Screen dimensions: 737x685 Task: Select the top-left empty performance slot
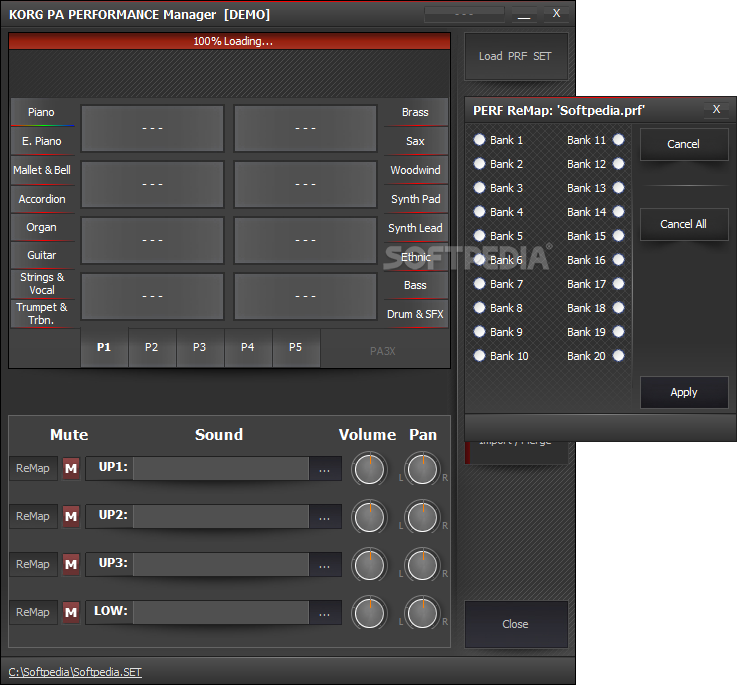click(x=152, y=128)
